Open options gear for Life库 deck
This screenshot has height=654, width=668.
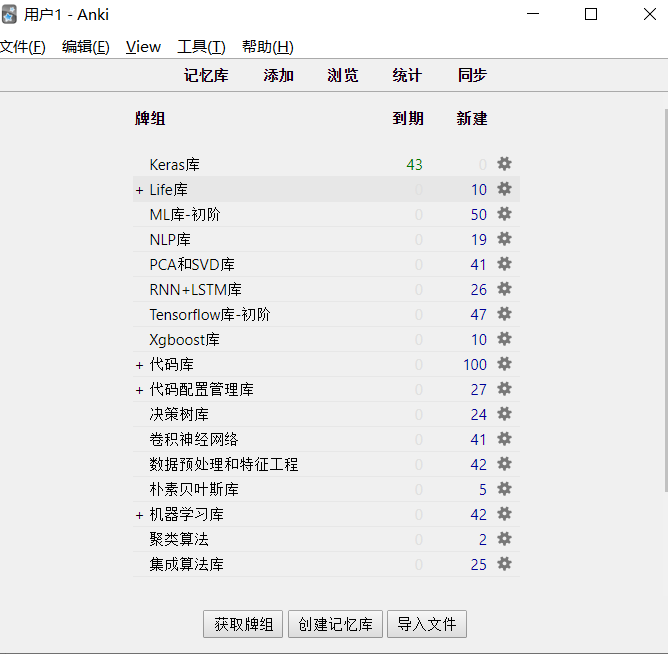click(504, 189)
